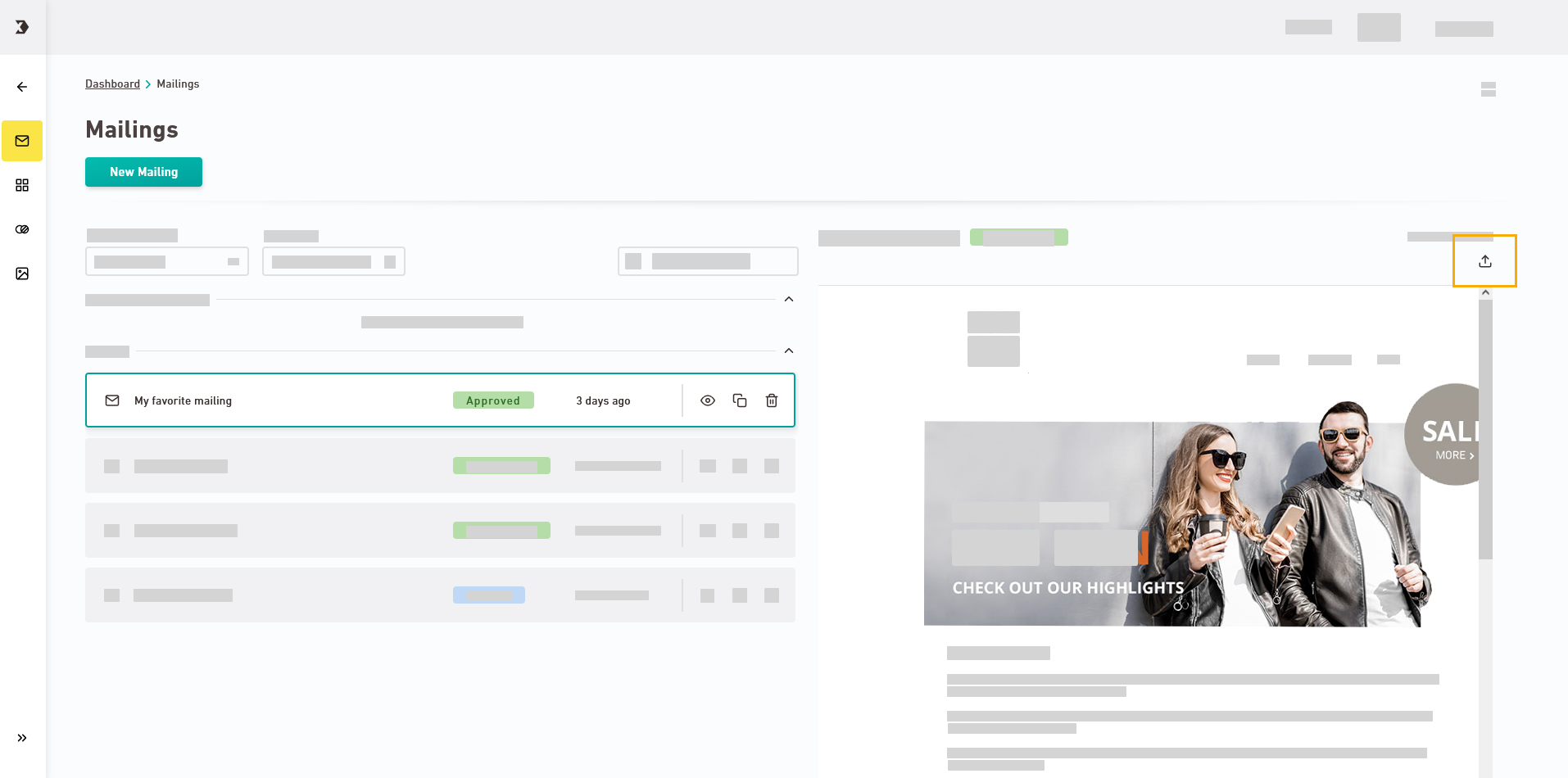This screenshot has width=1568, height=778.
Task: Click the New Mailing button
Action: pos(143,172)
